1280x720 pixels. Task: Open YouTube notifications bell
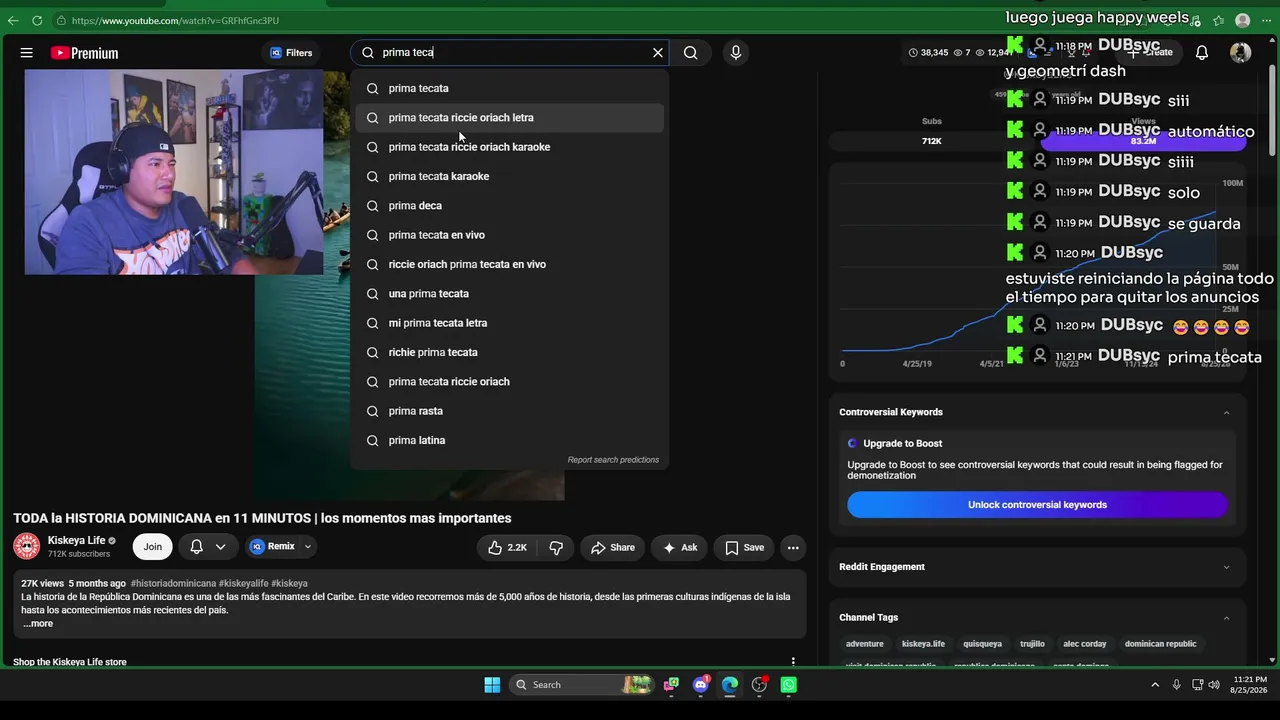click(x=1202, y=53)
